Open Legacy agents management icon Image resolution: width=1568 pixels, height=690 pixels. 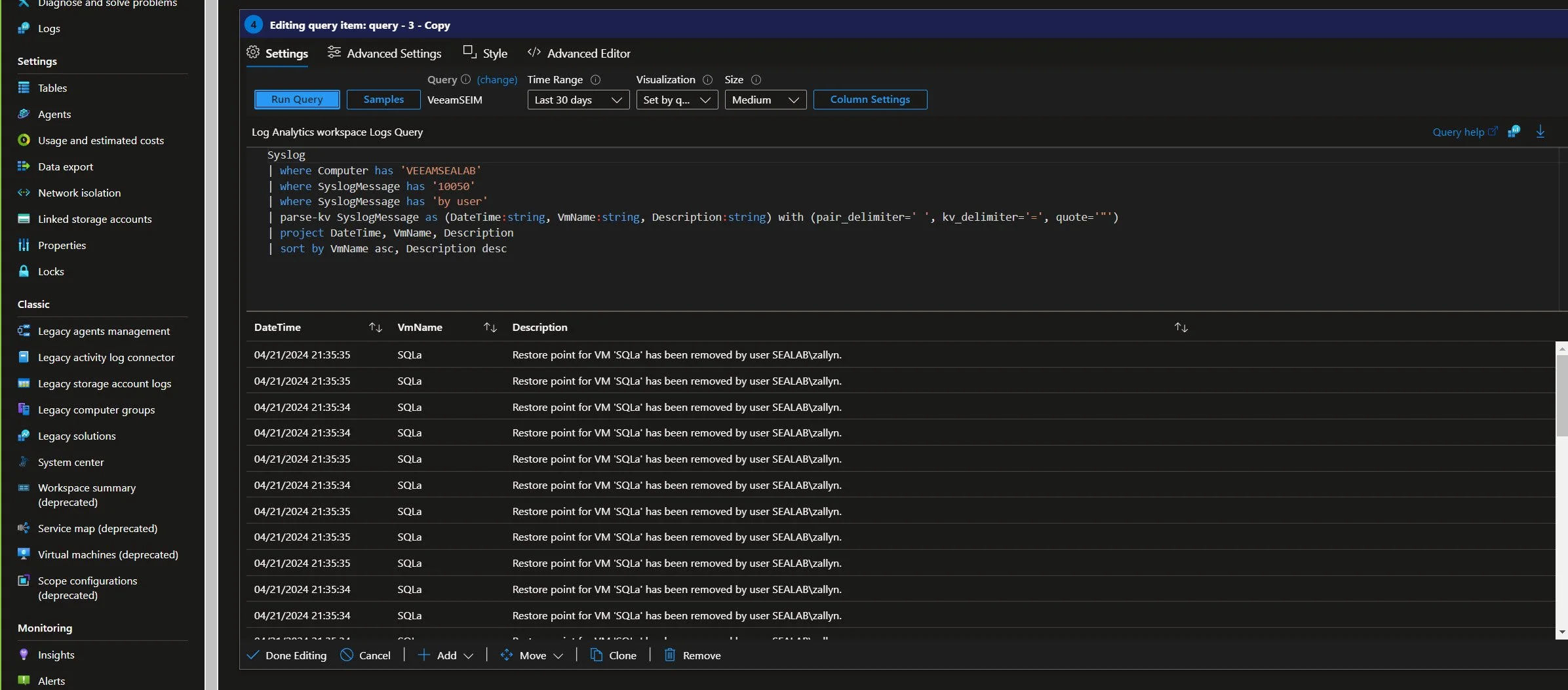(x=24, y=331)
